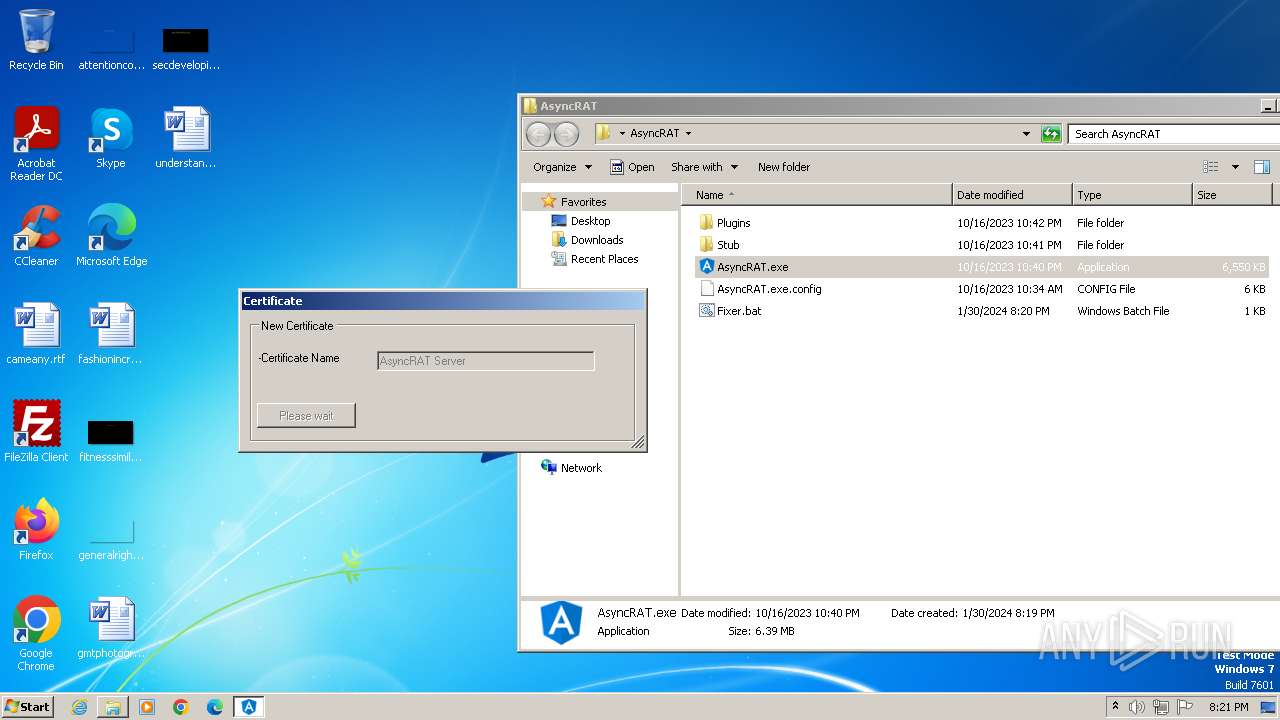Open the Organize dropdown menu
Screen dimensions: 1280x720
(x=562, y=167)
